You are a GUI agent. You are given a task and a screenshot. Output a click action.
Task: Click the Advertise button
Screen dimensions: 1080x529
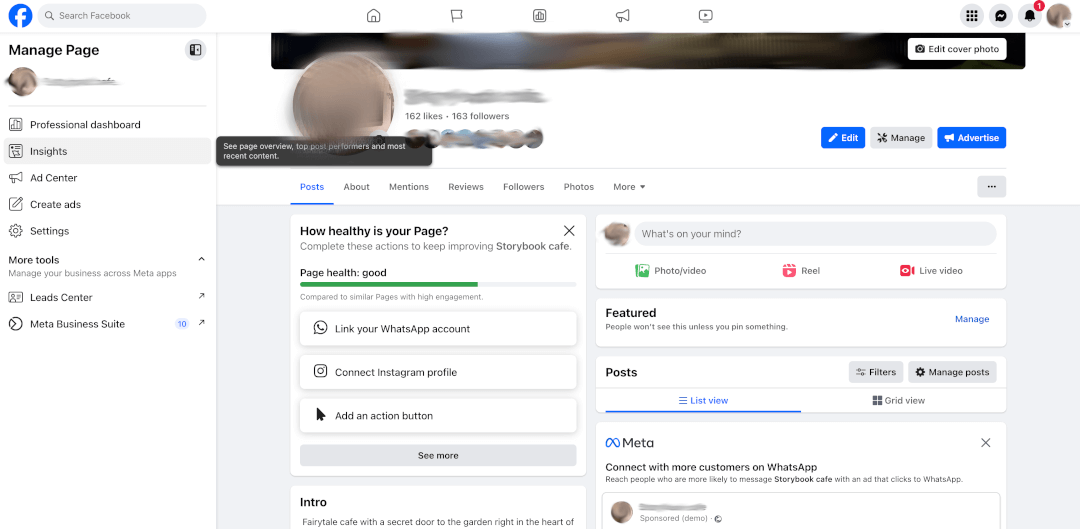click(971, 138)
